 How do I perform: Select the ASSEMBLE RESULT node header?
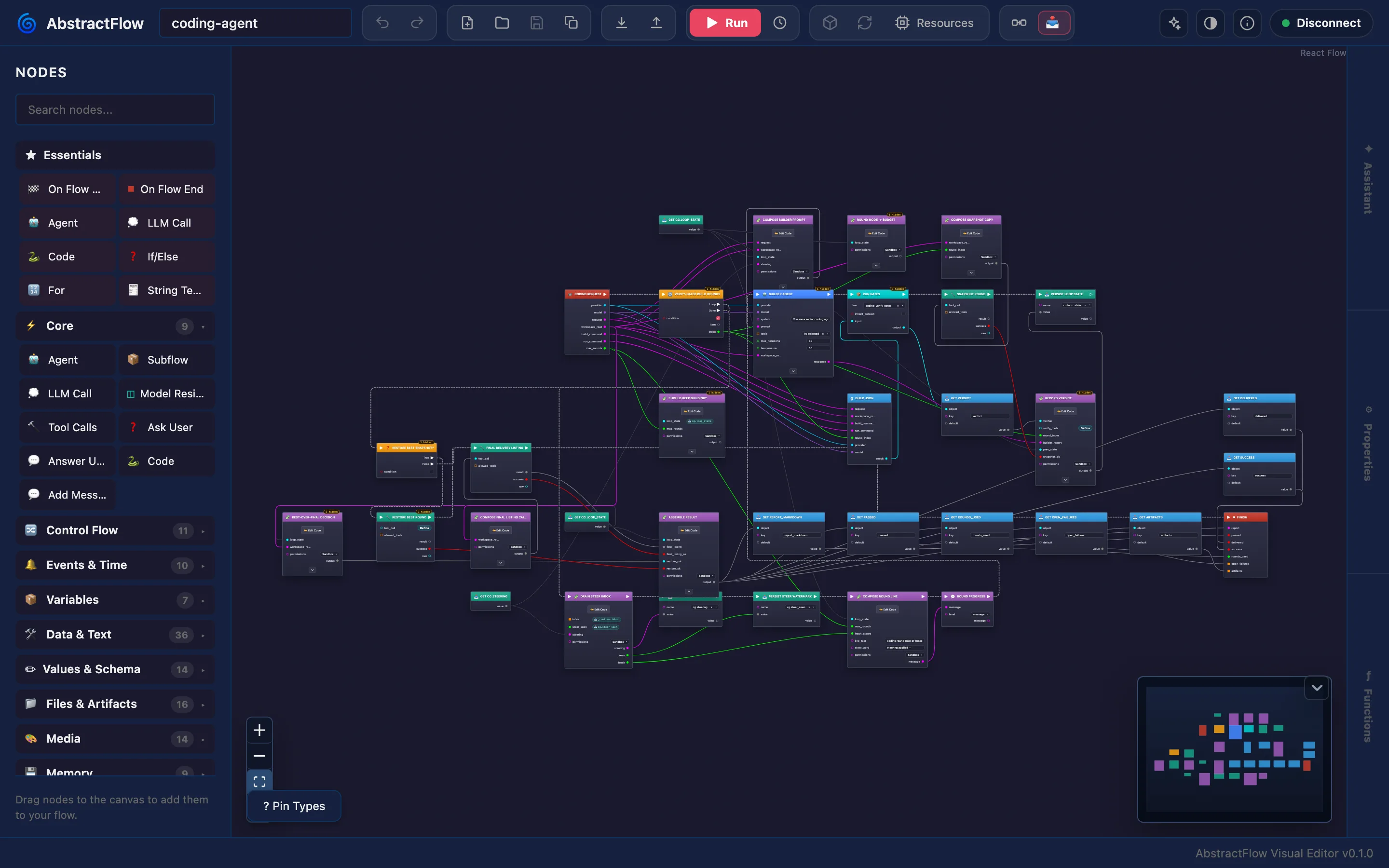pos(688,517)
